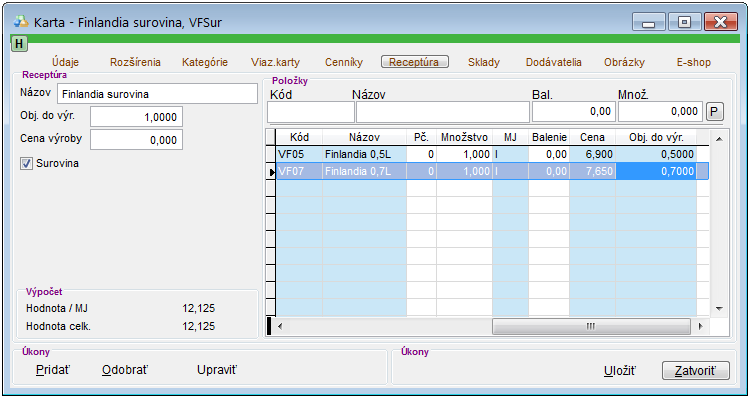Click Odobrať to remove item
This screenshot has width=750, height=398.
coord(125,370)
